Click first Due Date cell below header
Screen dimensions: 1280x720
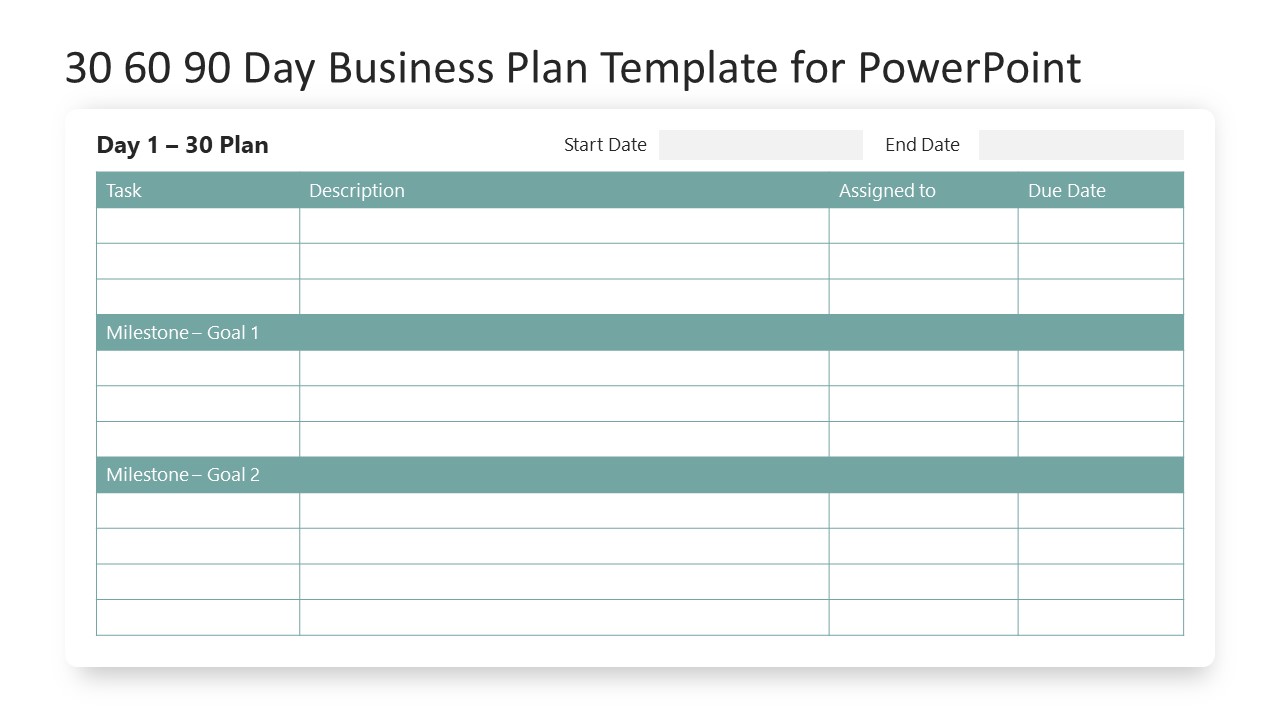point(1100,226)
